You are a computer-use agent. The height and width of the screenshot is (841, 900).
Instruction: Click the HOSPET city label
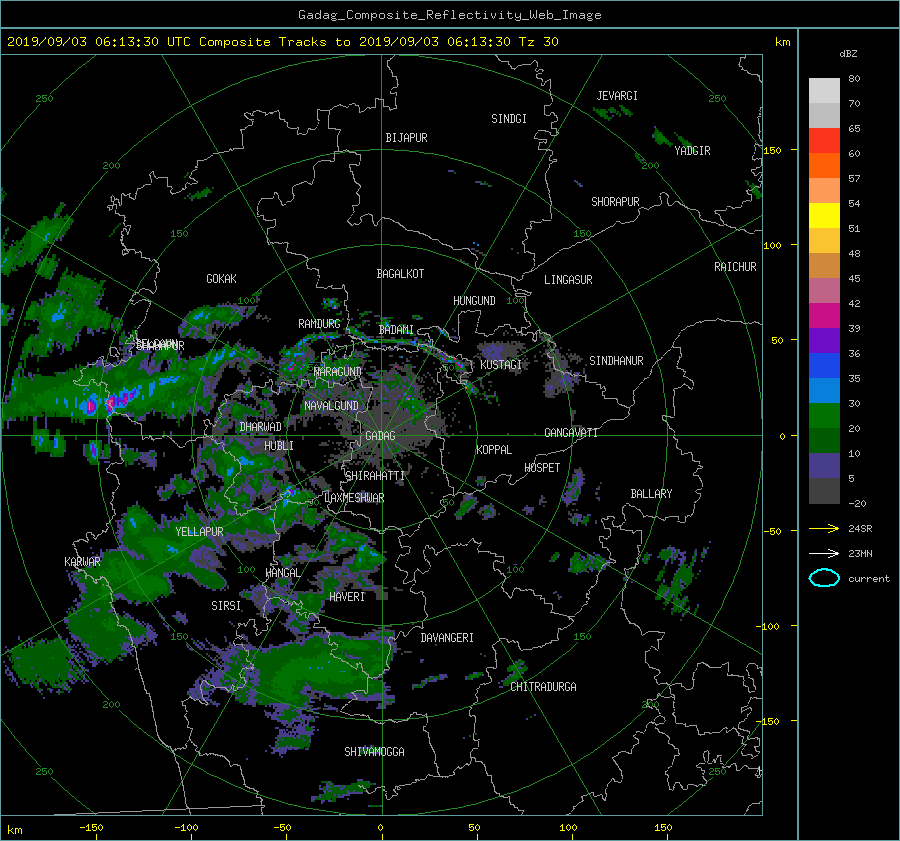click(542, 468)
